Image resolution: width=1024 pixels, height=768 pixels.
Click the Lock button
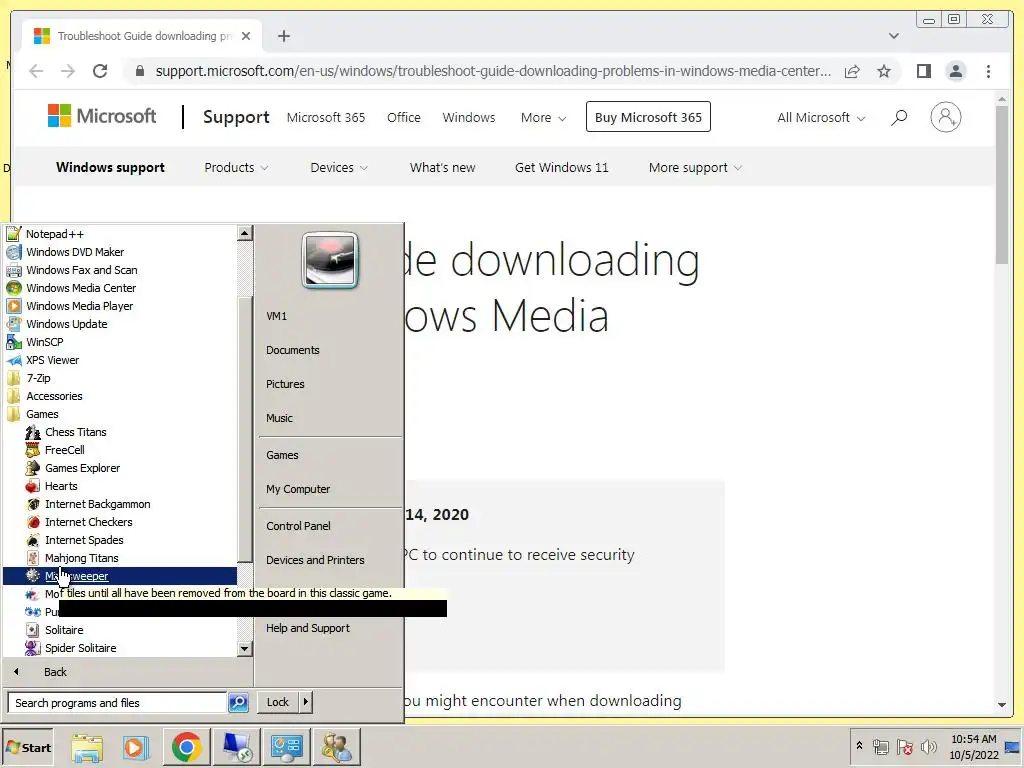(278, 702)
